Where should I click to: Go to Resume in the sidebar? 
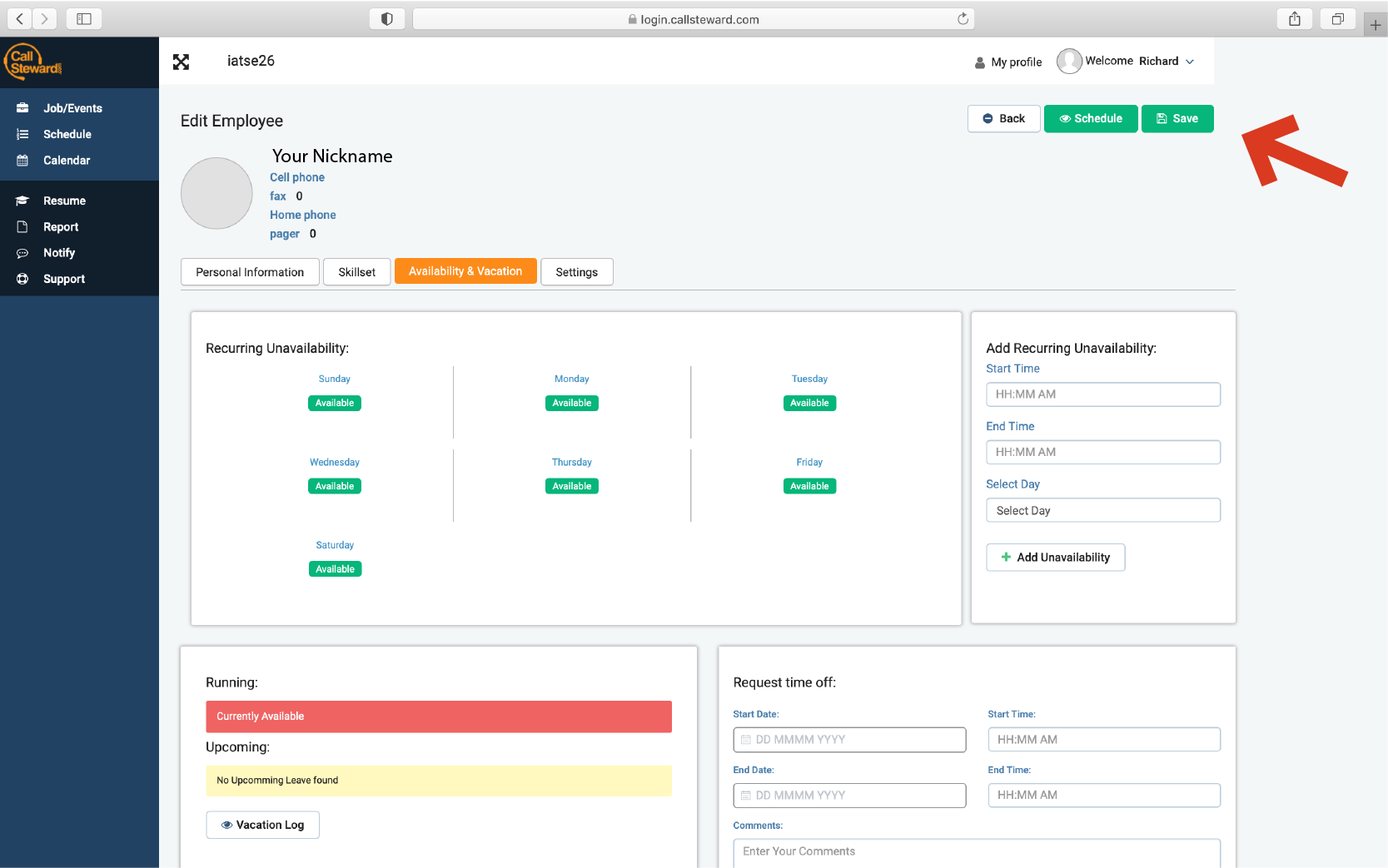64,201
